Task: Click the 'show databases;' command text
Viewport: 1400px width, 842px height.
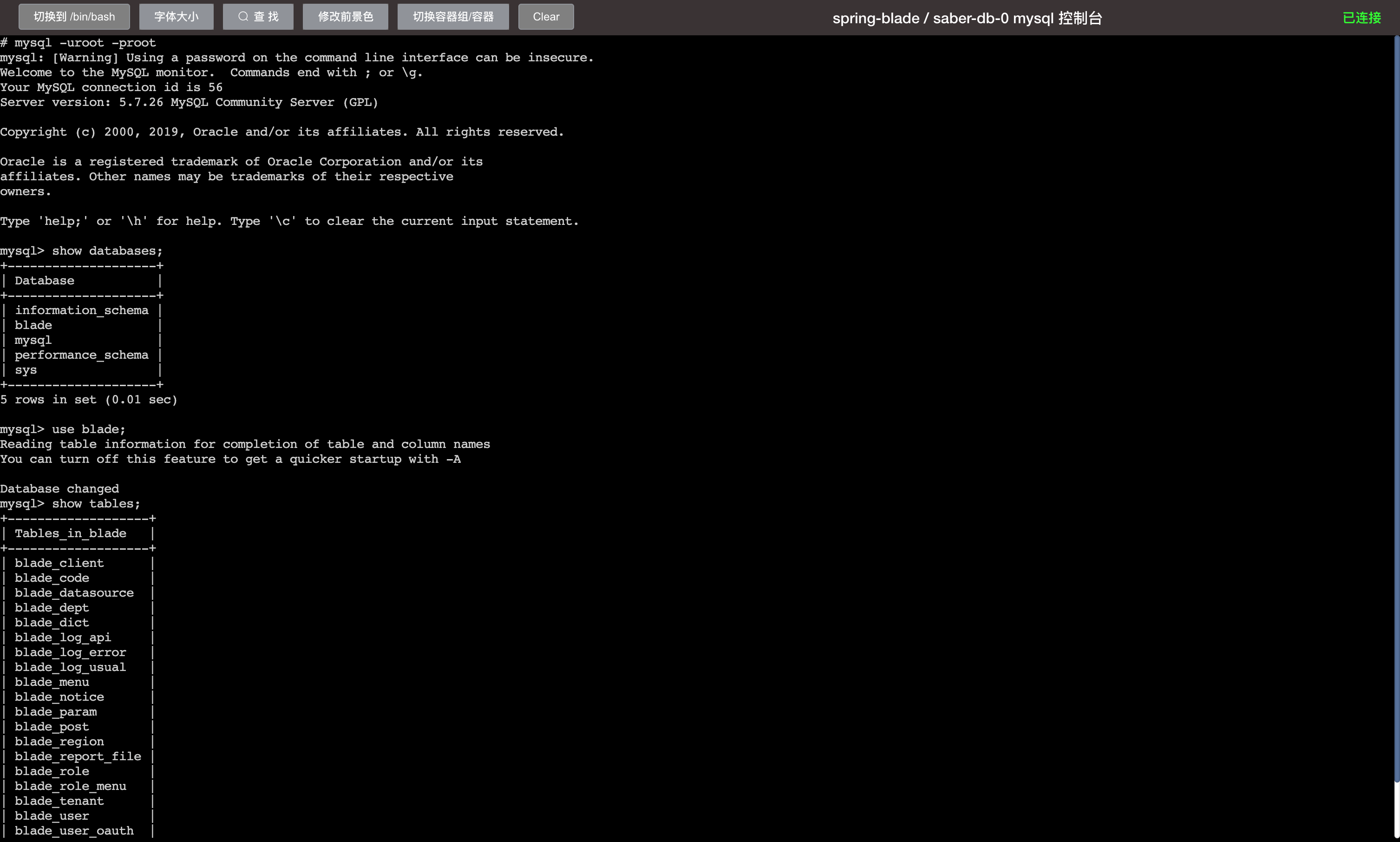Action: (x=107, y=251)
